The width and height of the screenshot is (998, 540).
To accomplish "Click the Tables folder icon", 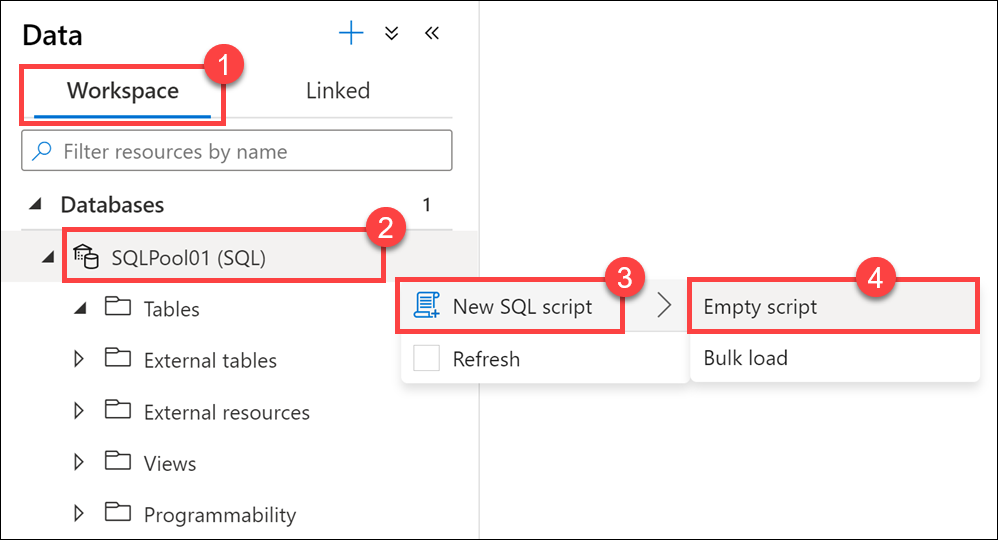I will tap(119, 308).
